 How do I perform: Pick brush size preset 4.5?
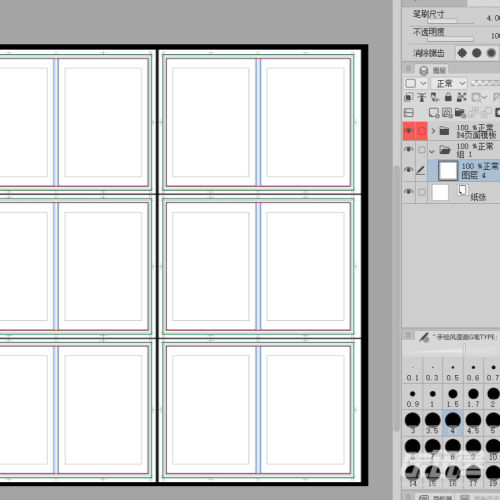[473, 423]
